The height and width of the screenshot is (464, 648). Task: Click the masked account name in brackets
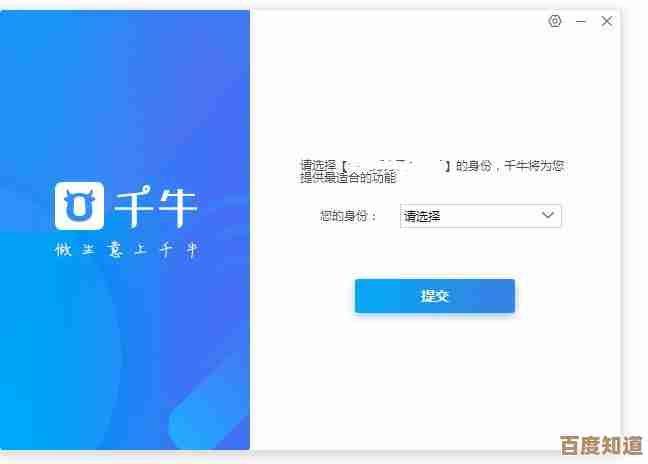(396, 166)
